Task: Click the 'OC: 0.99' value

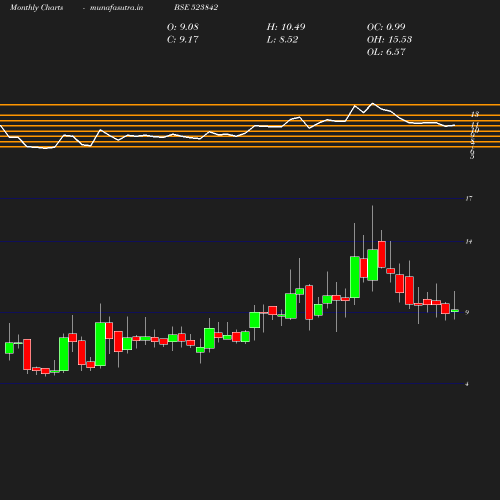Action: [386, 27]
